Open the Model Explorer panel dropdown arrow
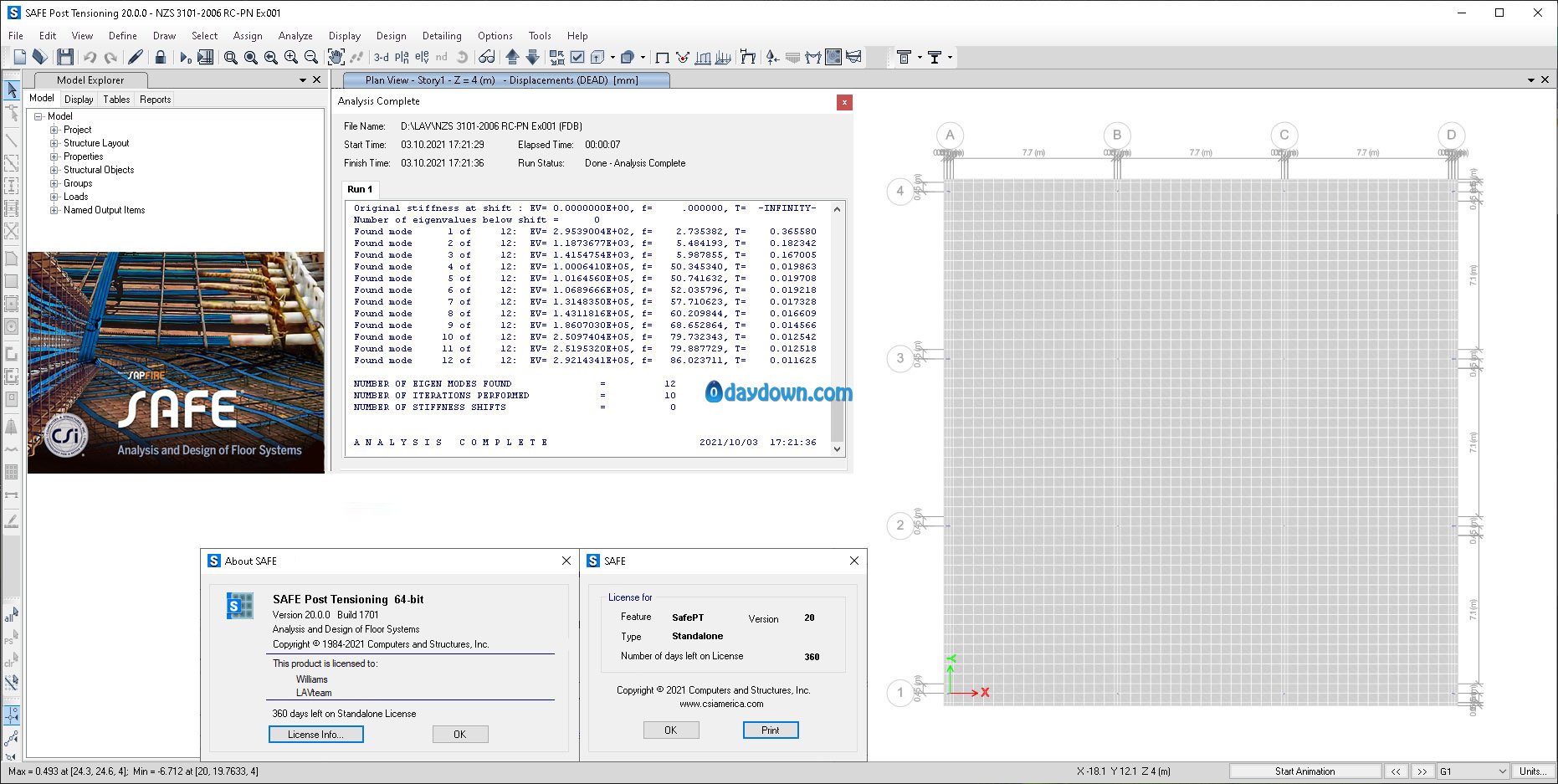 tap(303, 80)
